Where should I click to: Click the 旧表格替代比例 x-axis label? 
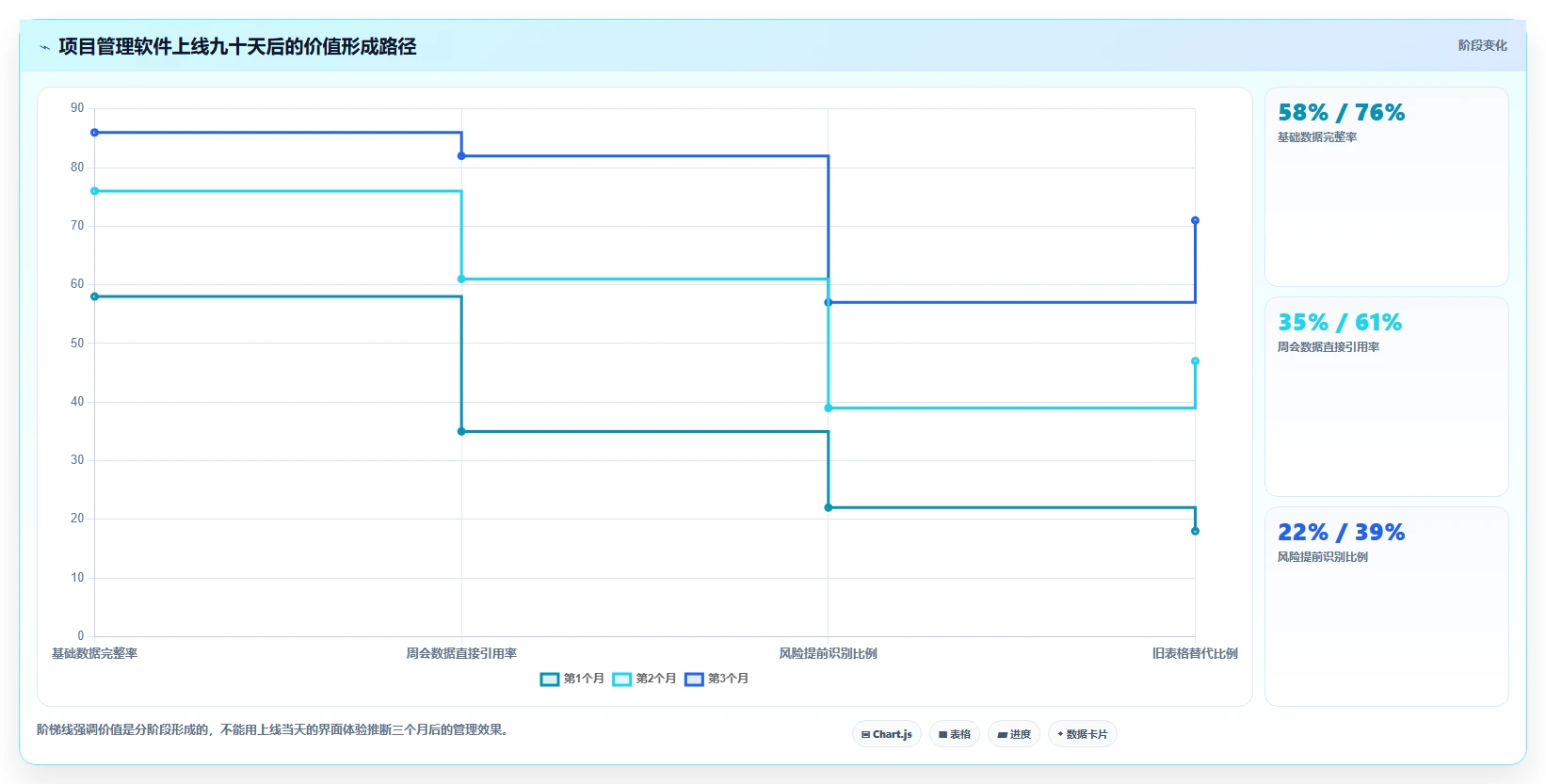1195,653
